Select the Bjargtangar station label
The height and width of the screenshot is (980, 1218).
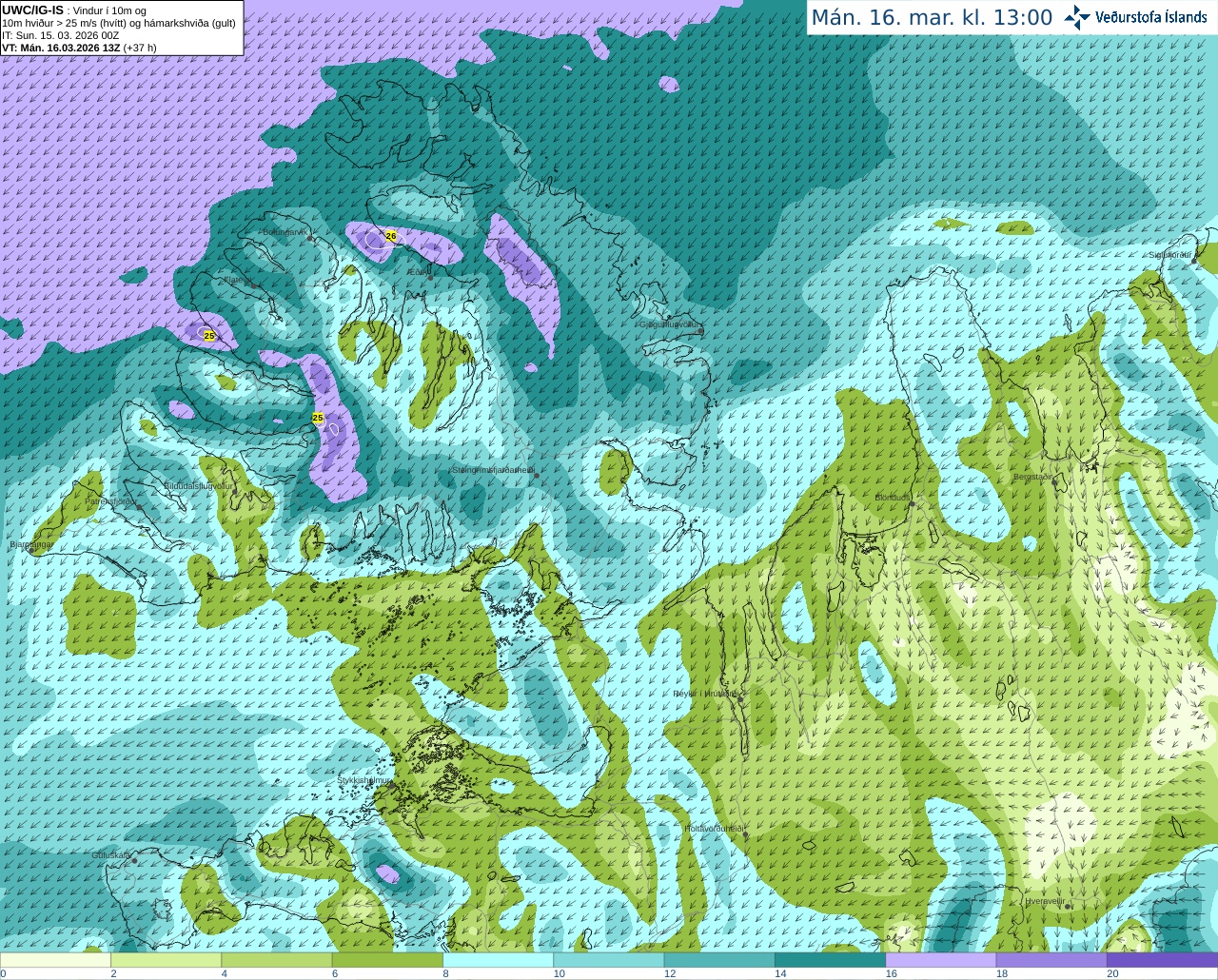30,544
